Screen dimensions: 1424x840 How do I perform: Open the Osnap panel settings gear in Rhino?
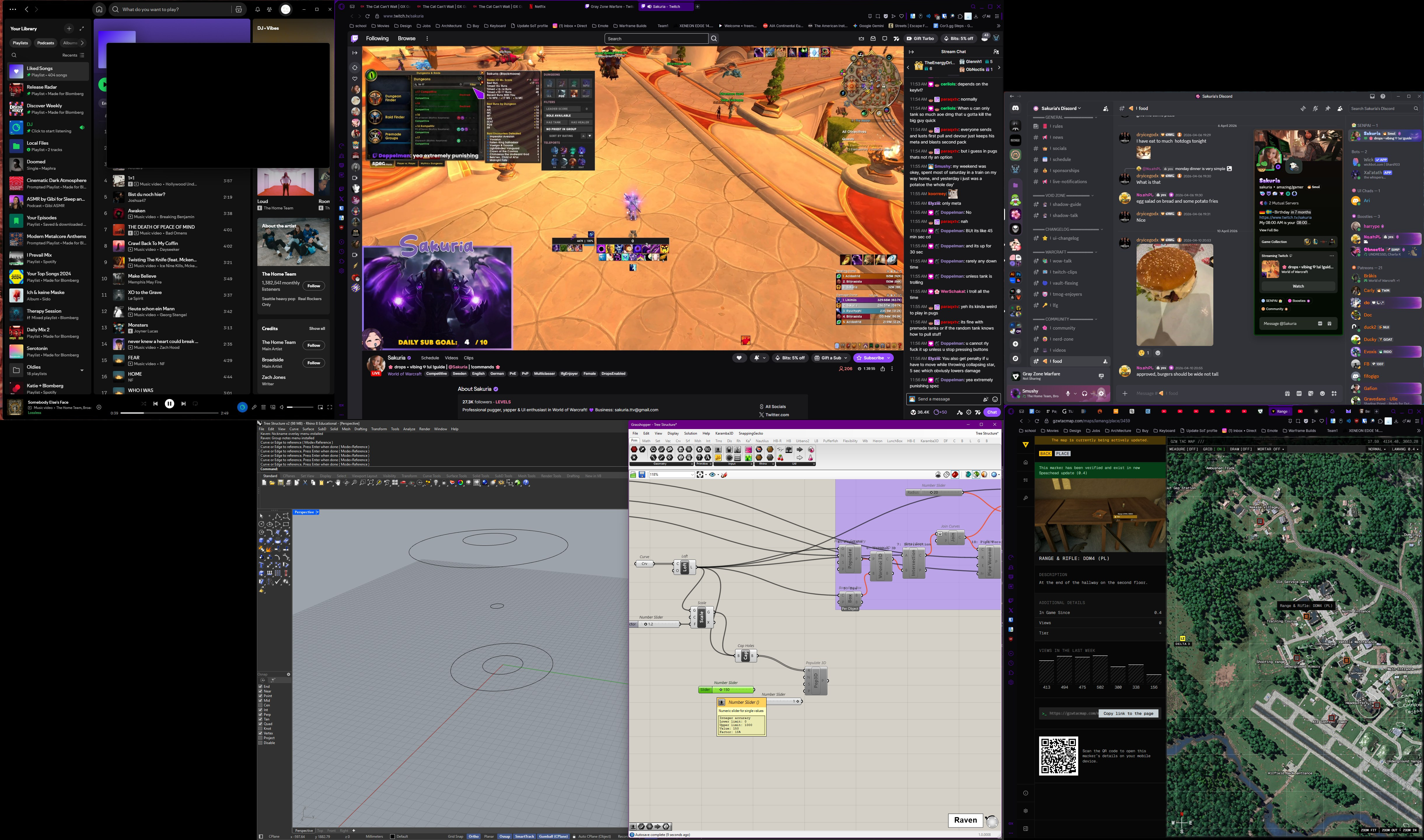pyautogui.click(x=288, y=674)
